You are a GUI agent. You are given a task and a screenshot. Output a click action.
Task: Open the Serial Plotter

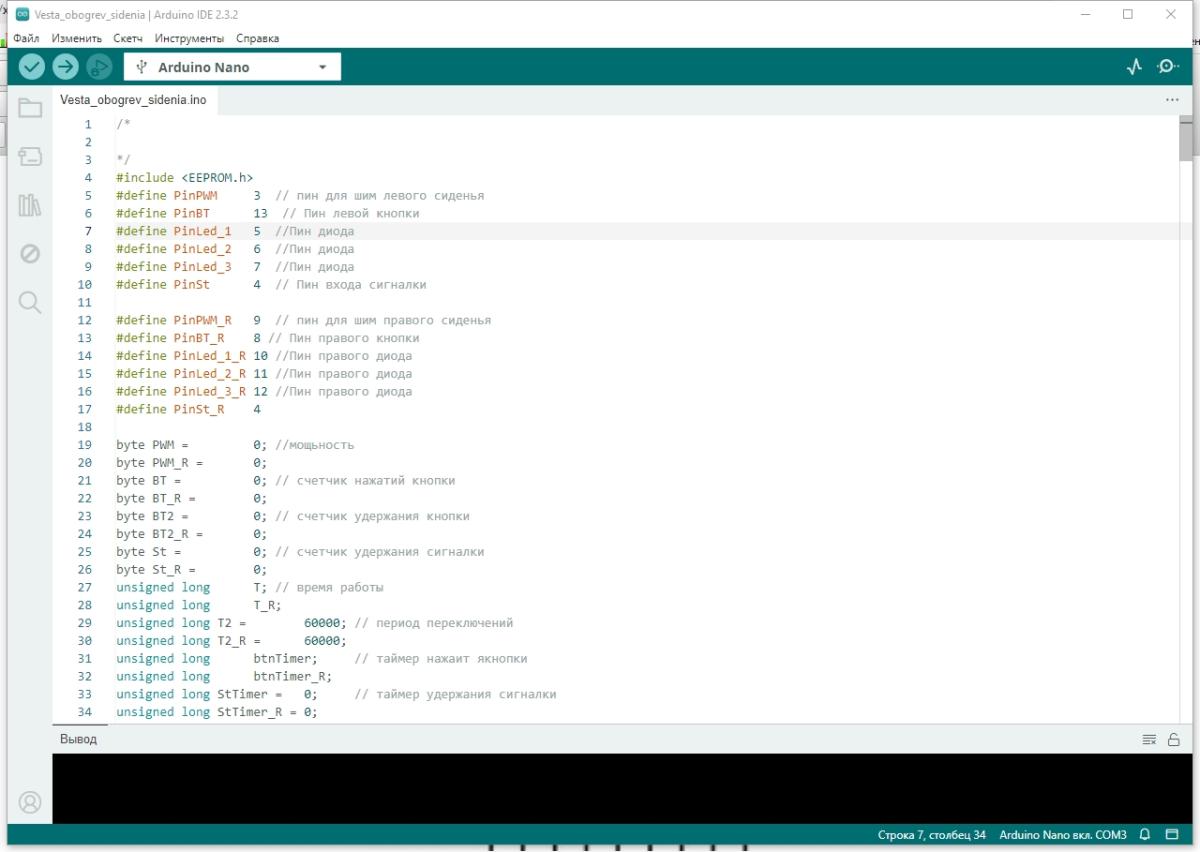coord(1134,67)
